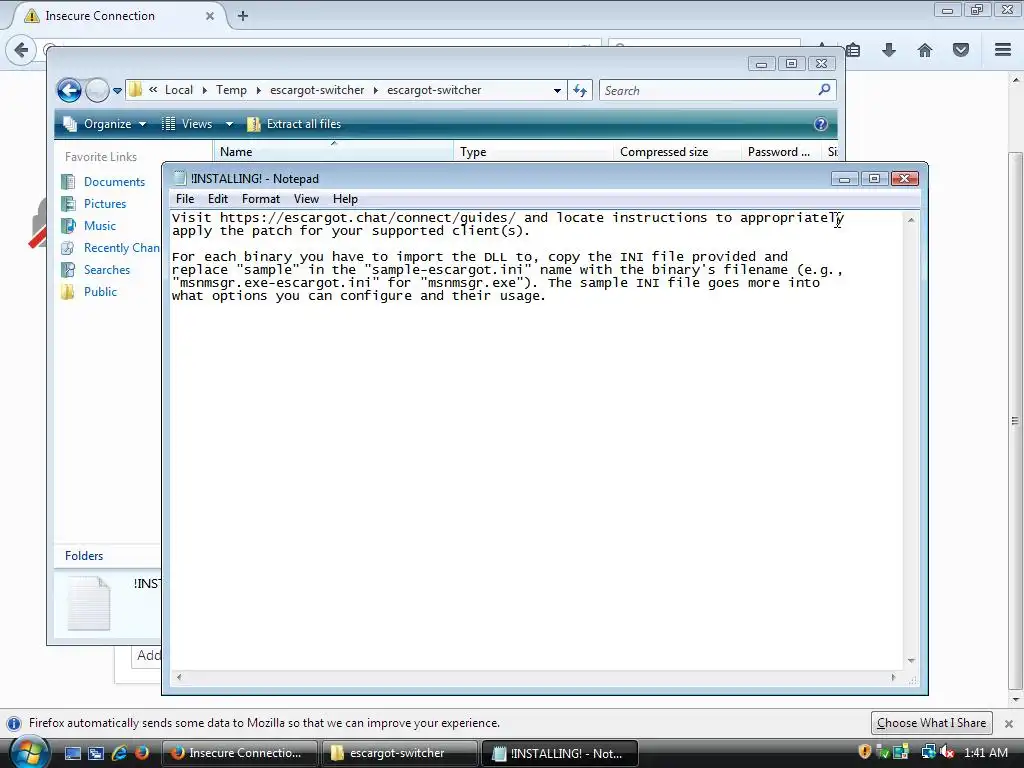Image resolution: width=1024 pixels, height=768 pixels.
Task: Open the Organize menu in Explorer
Action: click(104, 124)
